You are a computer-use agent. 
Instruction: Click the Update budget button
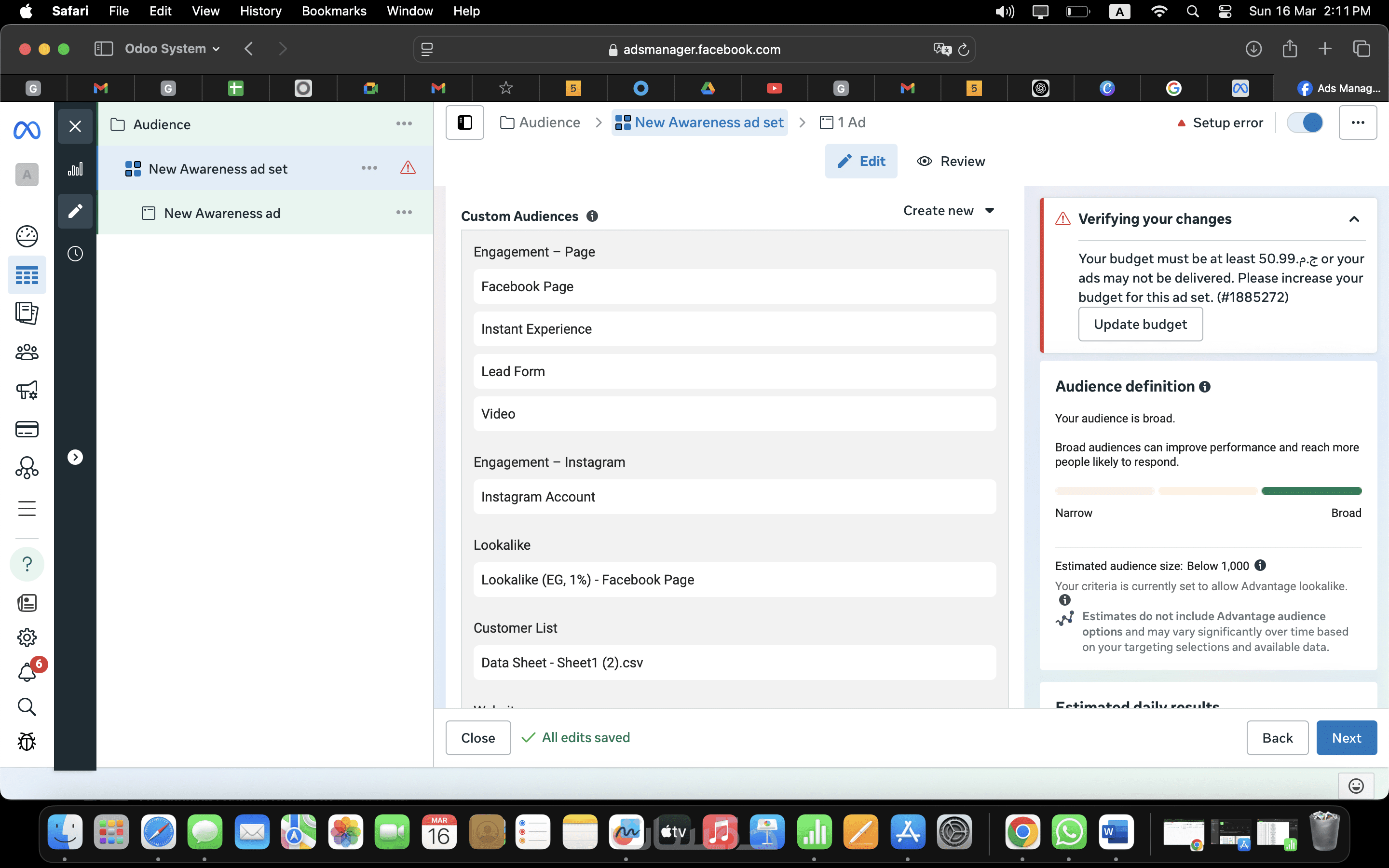tap(1140, 325)
